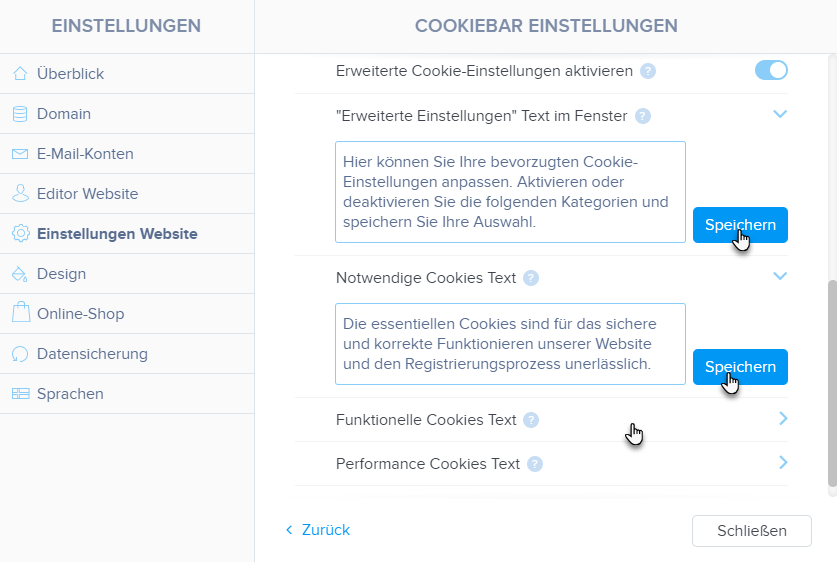The width and height of the screenshot is (837, 562).
Task: Click help icon next to Performance Cookies Text
Action: (535, 464)
